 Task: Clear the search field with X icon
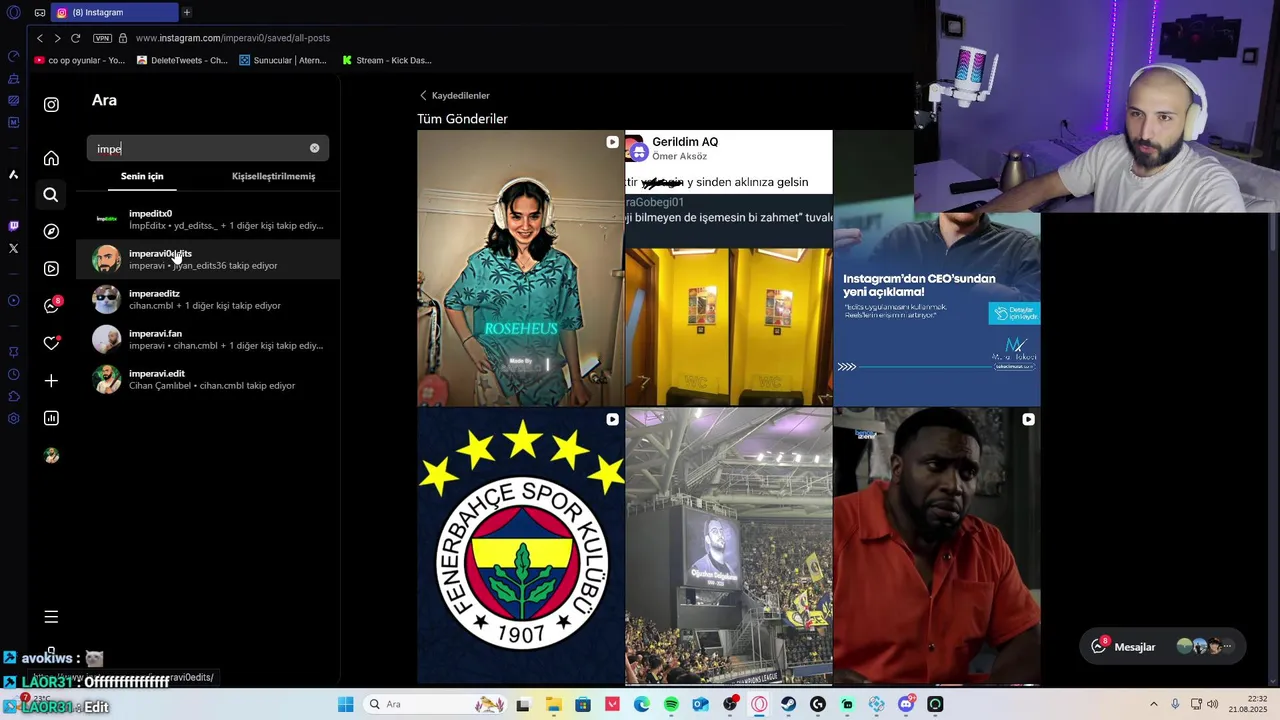point(314,148)
